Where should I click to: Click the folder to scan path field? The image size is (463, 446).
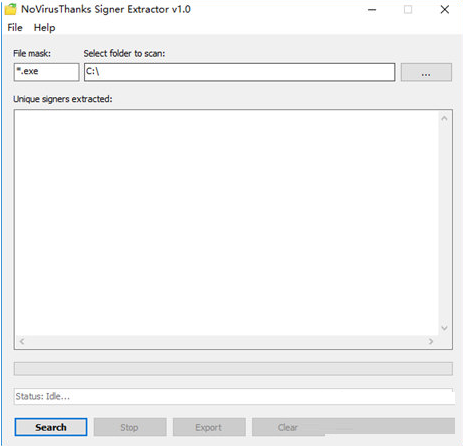point(239,72)
